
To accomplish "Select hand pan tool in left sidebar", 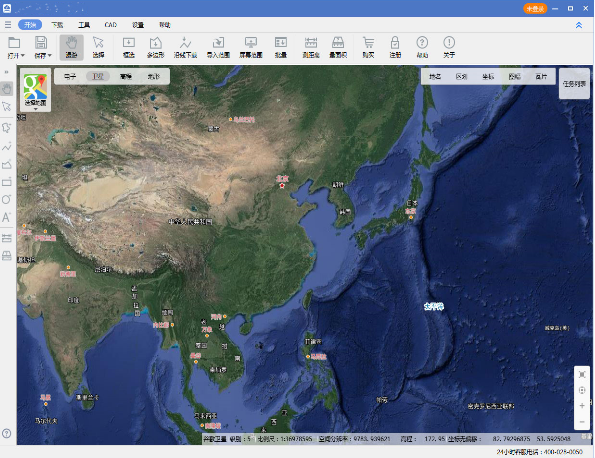I will click(7, 89).
